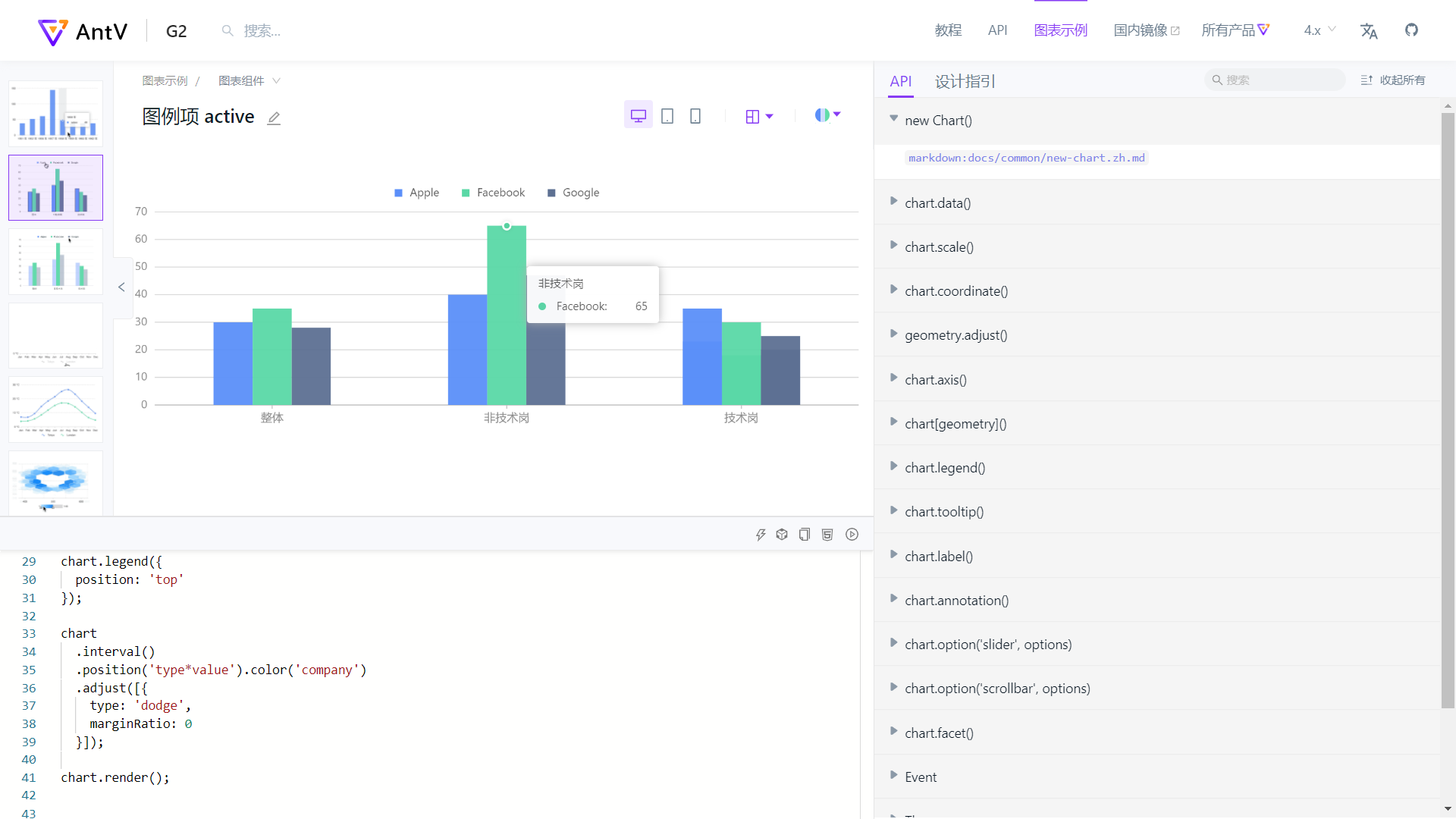Open the GitHub repository icon

pyautogui.click(x=1411, y=30)
